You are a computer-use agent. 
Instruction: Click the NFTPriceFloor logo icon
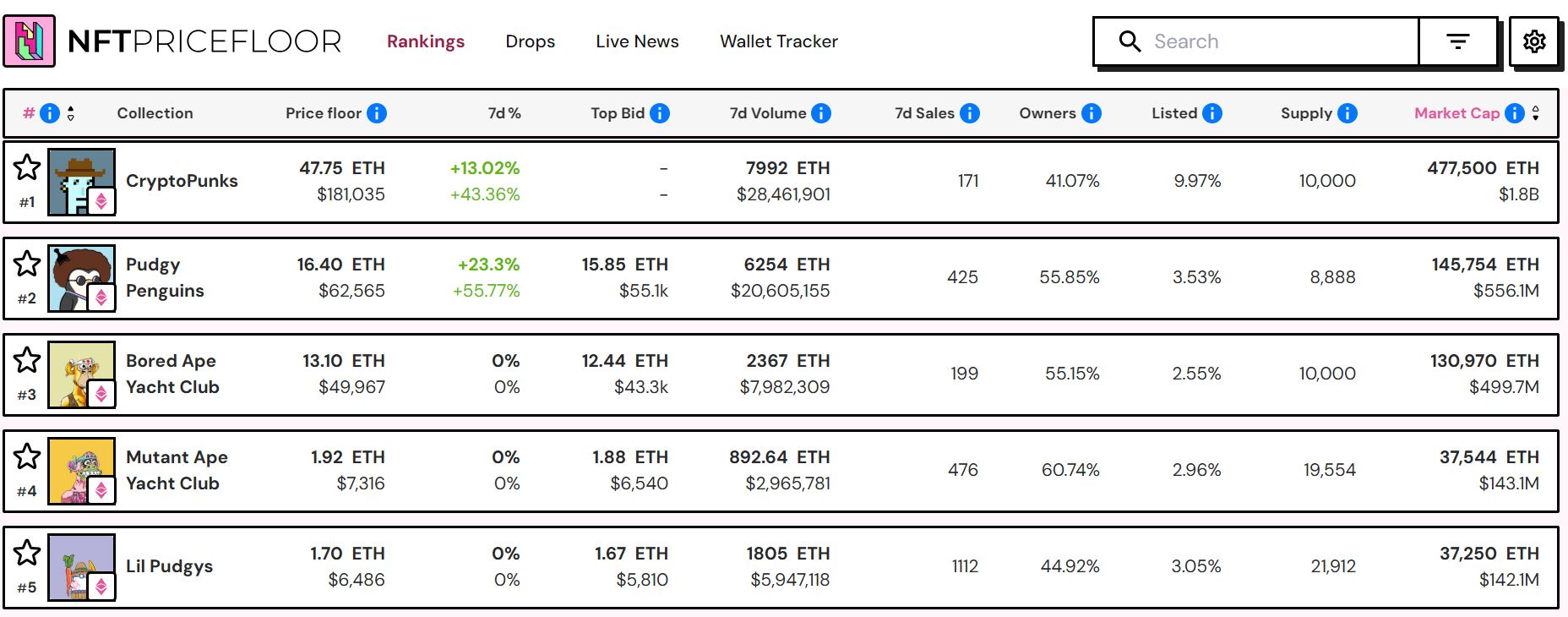click(x=30, y=41)
